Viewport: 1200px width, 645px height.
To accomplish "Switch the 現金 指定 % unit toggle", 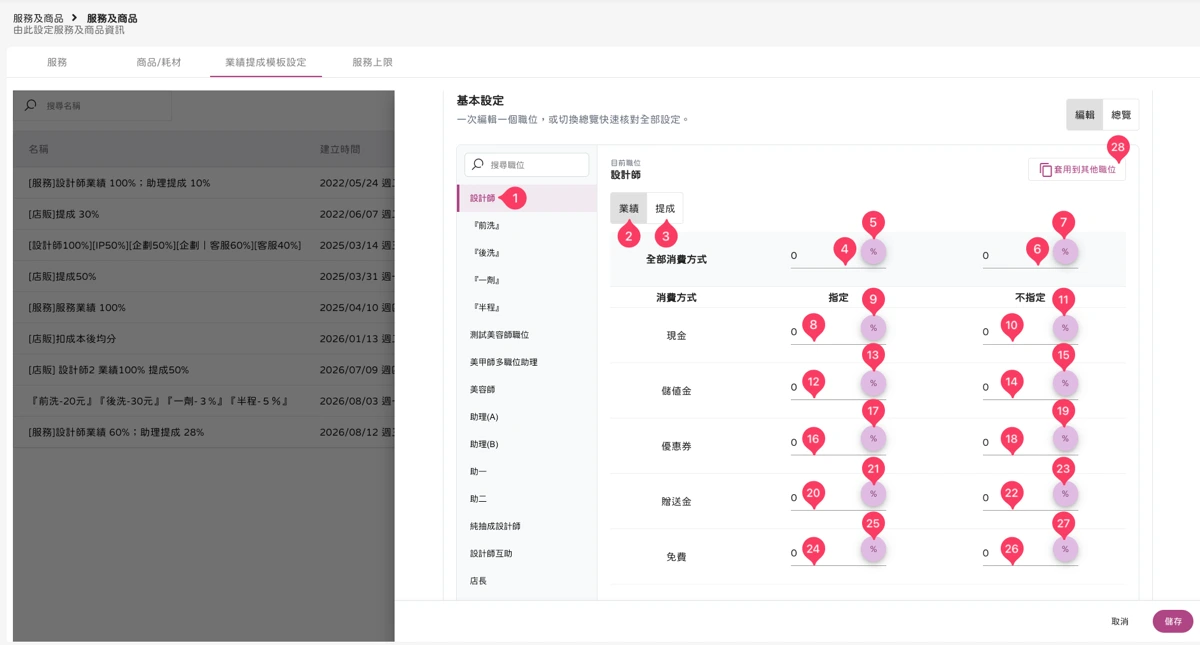I will click(x=873, y=328).
